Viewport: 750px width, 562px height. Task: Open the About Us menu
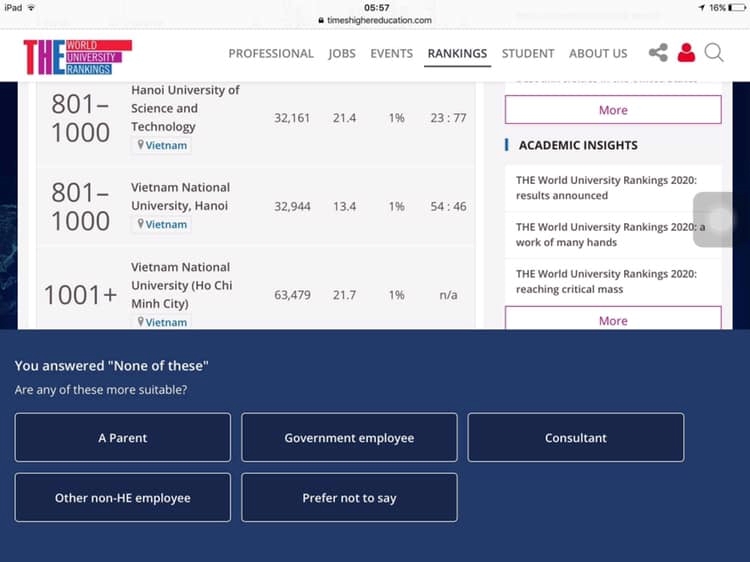(x=598, y=54)
